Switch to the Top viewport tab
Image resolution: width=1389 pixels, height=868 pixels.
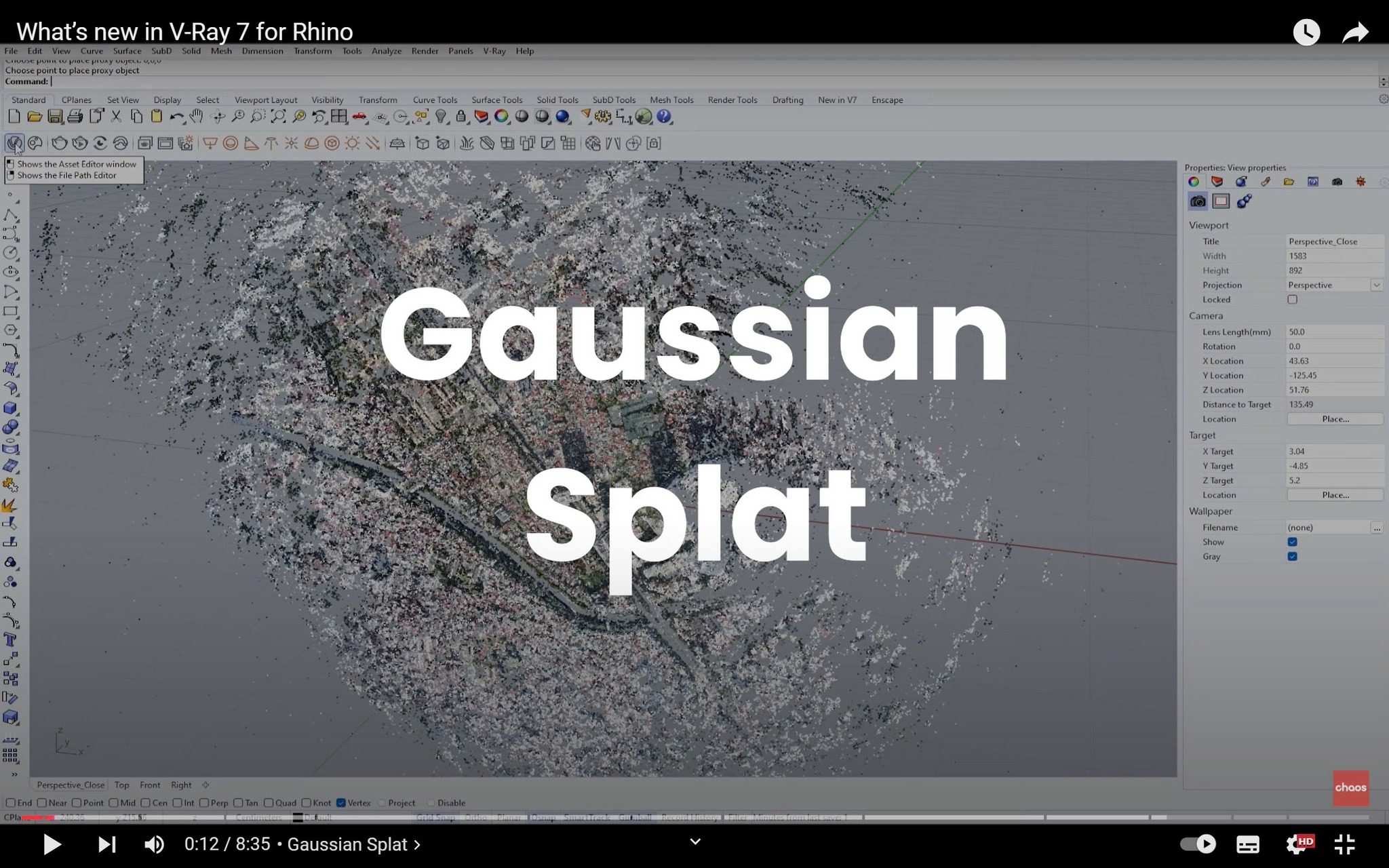(x=121, y=785)
